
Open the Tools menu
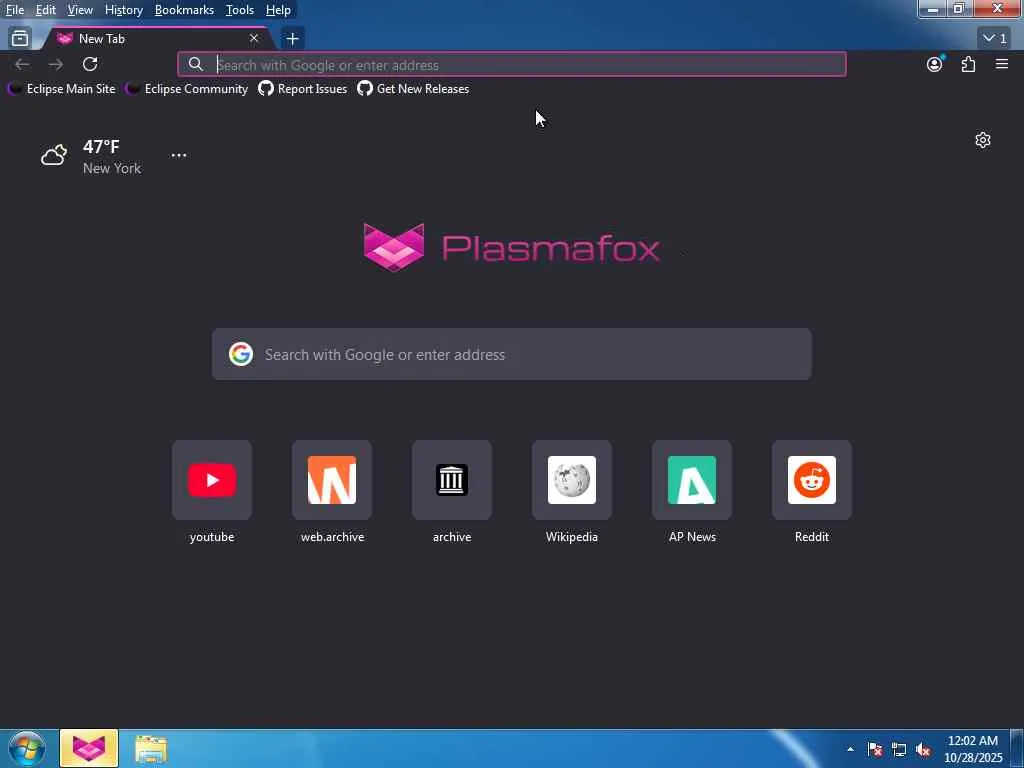pyautogui.click(x=240, y=10)
